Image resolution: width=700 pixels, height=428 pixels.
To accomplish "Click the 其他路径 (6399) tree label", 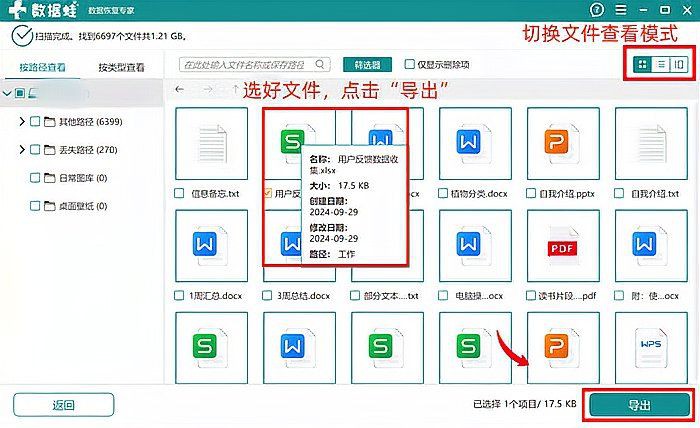I will click(x=91, y=121).
